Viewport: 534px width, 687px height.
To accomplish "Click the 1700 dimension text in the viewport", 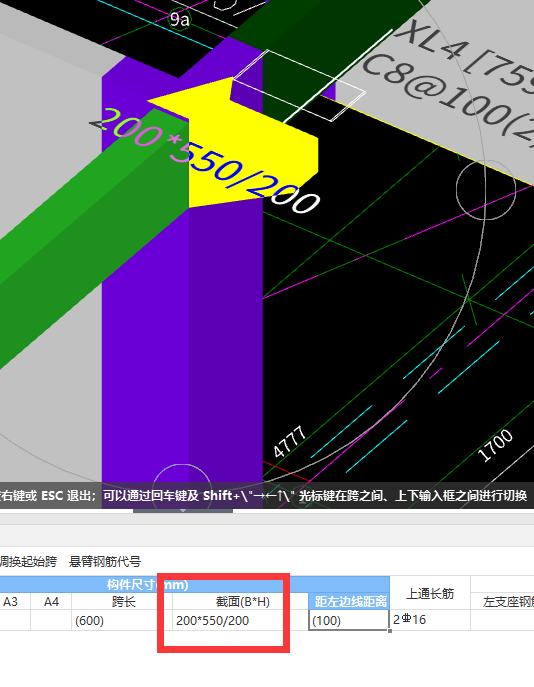I will pos(495,445).
